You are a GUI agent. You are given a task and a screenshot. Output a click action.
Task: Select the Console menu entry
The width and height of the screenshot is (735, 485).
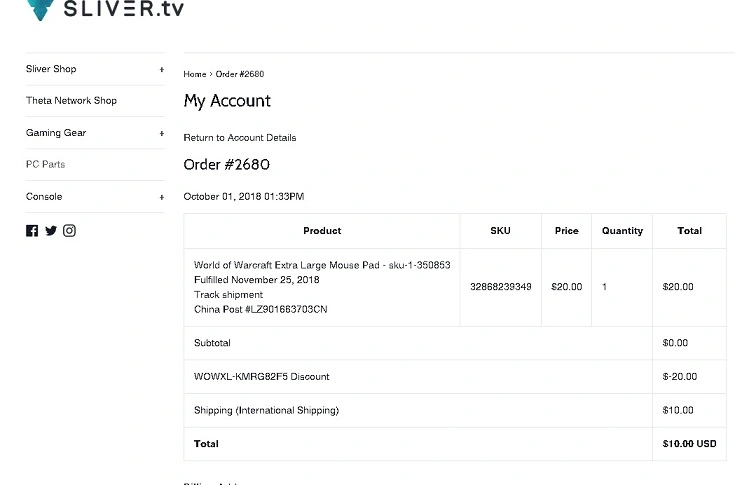[x=44, y=196]
